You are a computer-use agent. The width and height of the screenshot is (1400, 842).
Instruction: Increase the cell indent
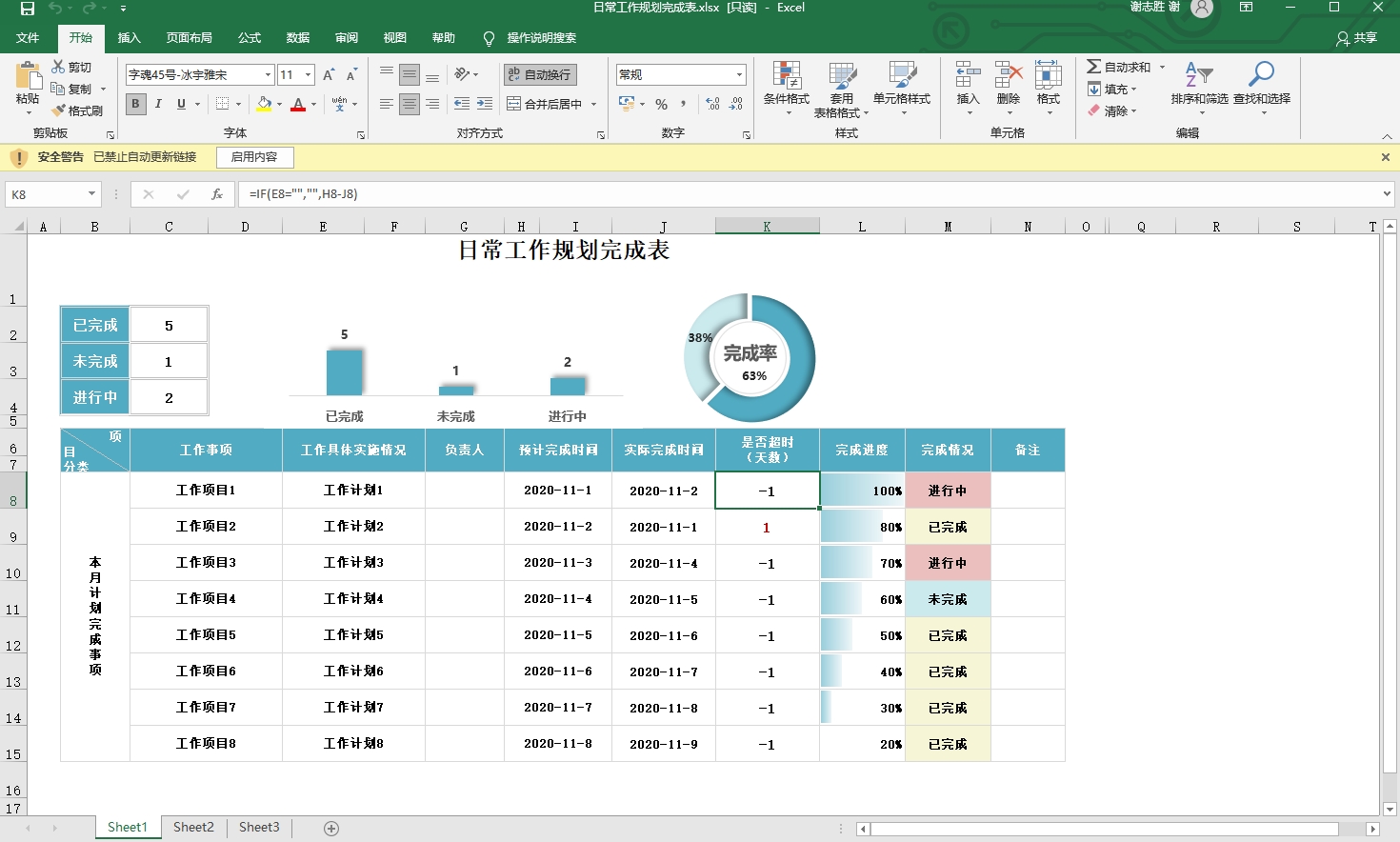click(485, 104)
